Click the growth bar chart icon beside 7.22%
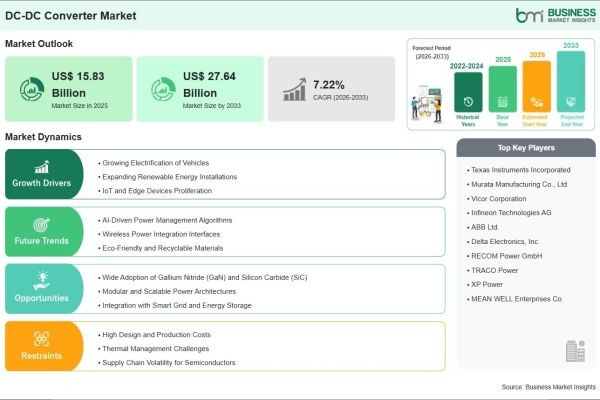 point(294,90)
